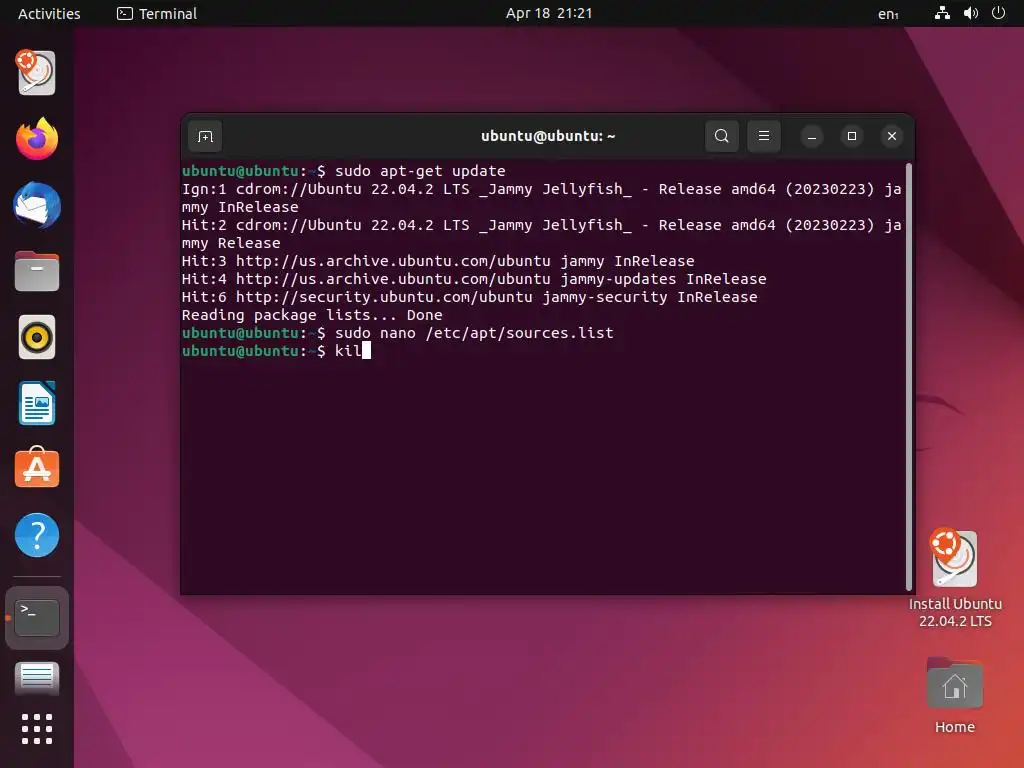Open the date and time calendar panel
Image resolution: width=1024 pixels, height=768 pixels.
[549, 13]
